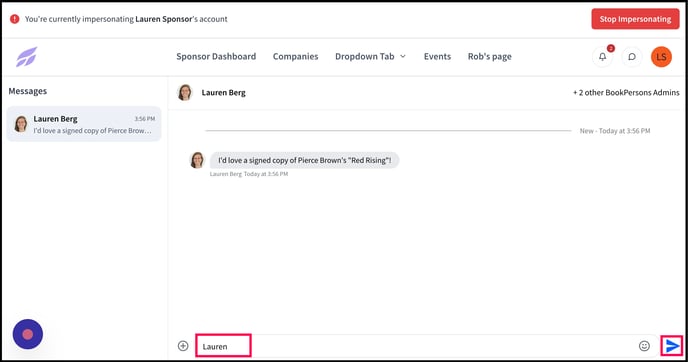Open the emoji picker smiley icon
This screenshot has height=362, width=688.
pos(644,346)
